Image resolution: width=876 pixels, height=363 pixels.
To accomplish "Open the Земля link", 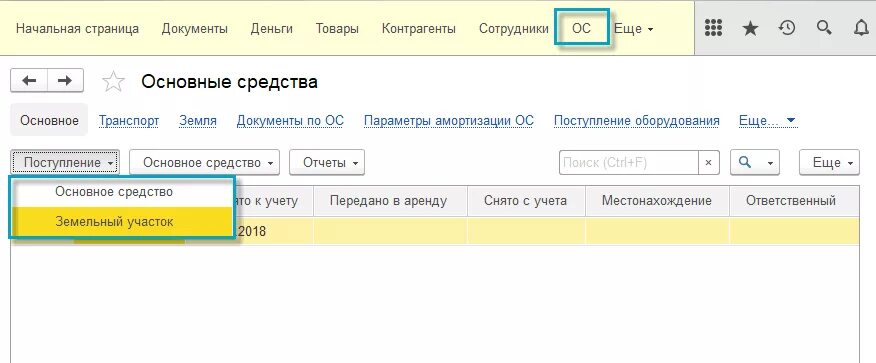I will 198,121.
